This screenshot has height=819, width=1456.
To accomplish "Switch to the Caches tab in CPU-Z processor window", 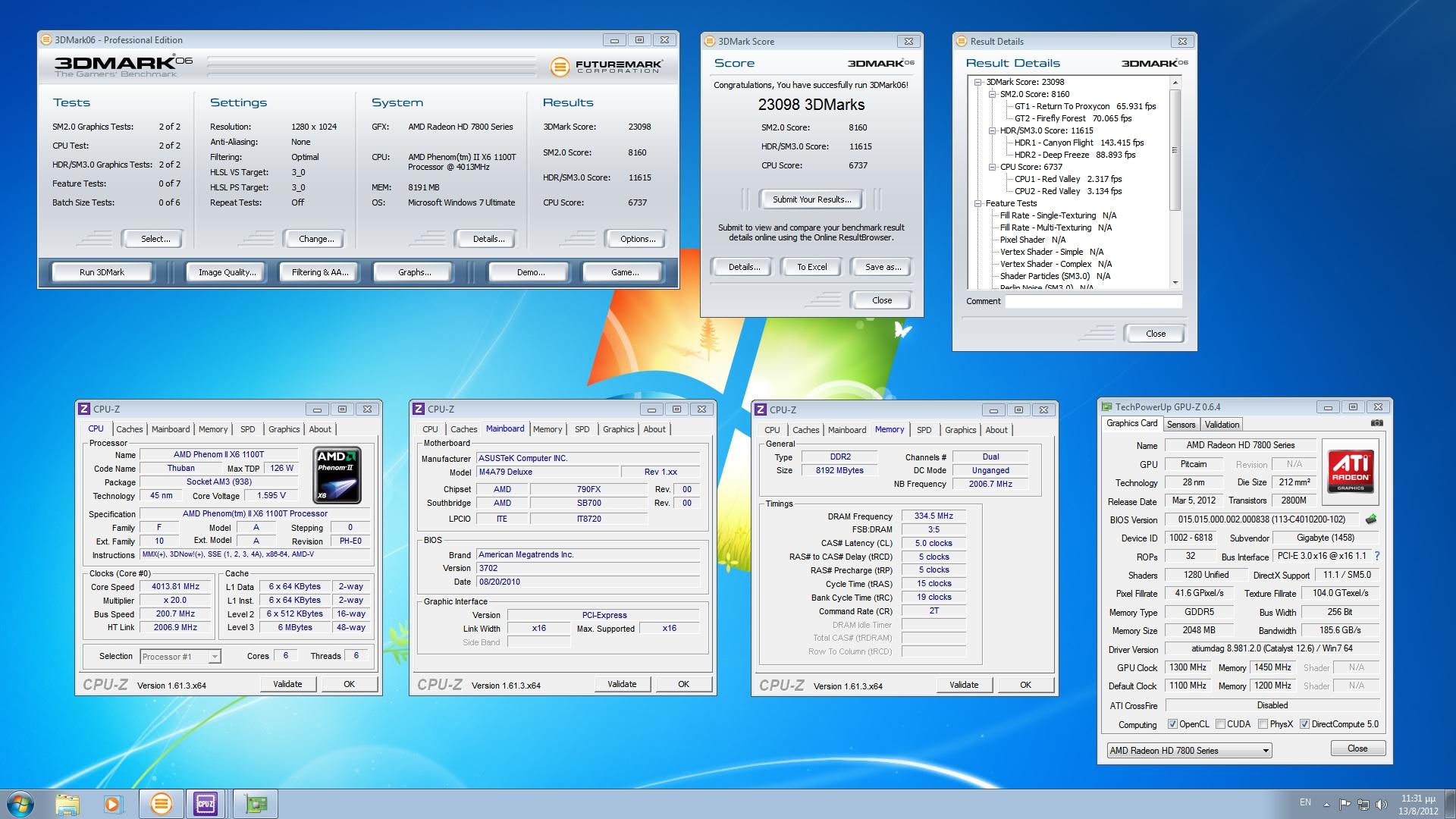I will click(129, 429).
